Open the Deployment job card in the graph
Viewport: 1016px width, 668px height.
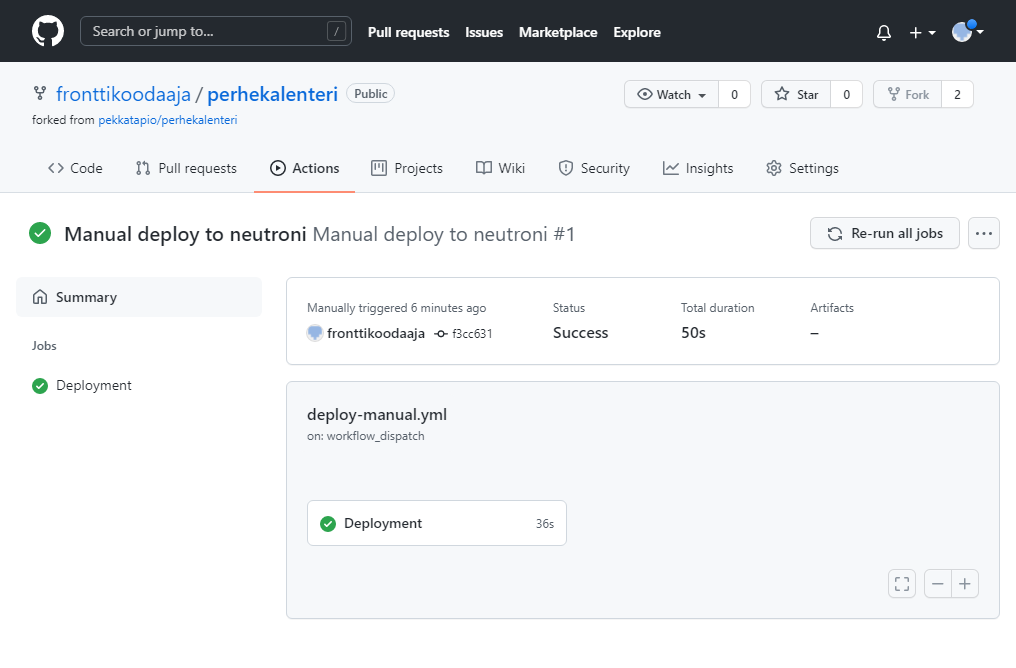[x=437, y=523]
